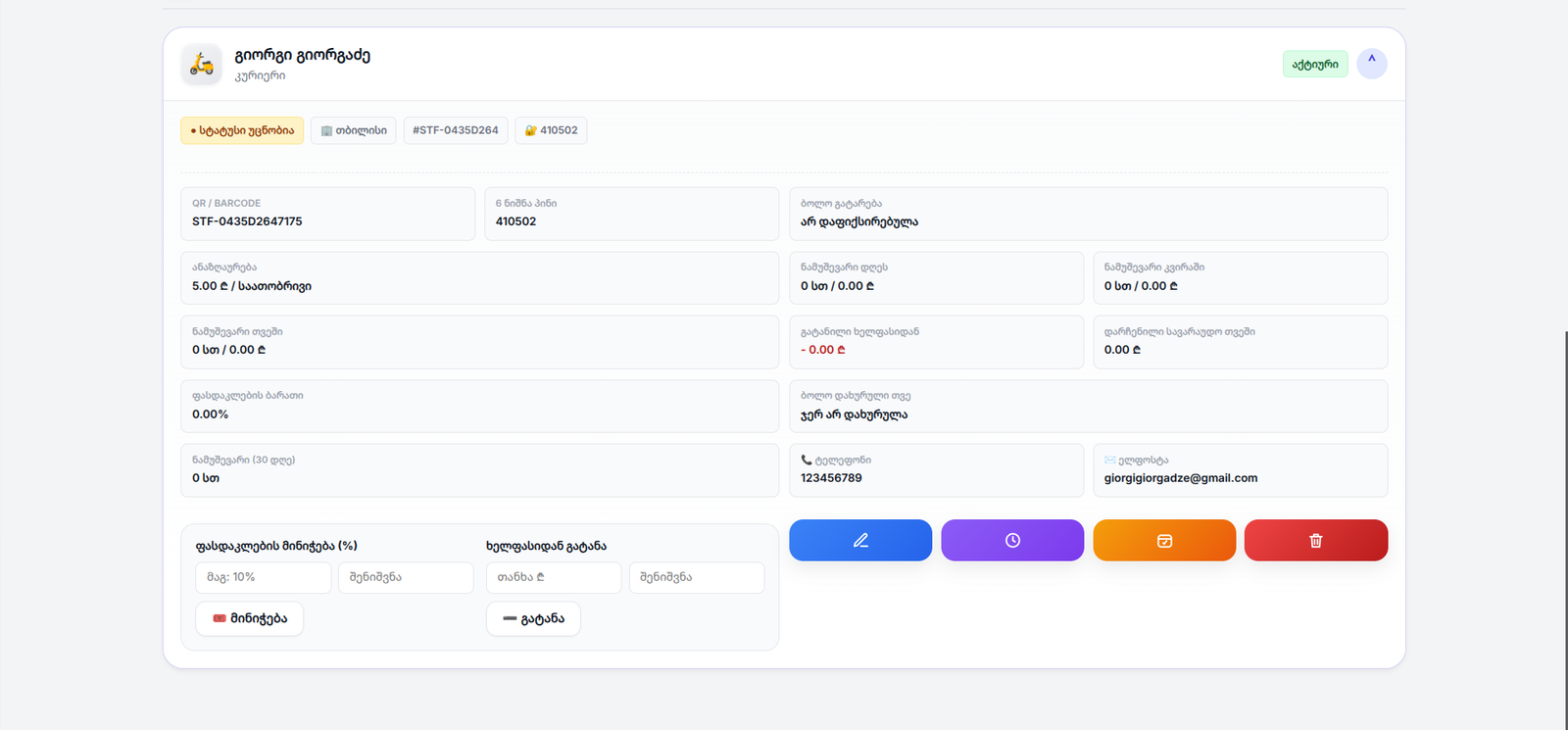Focus the თანხა ₾ amount field

click(x=554, y=577)
